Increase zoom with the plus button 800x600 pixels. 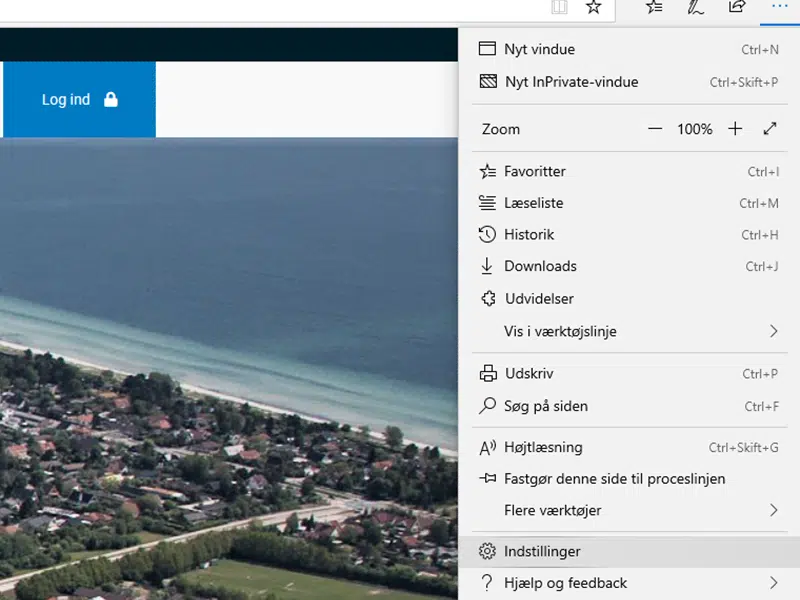point(735,129)
